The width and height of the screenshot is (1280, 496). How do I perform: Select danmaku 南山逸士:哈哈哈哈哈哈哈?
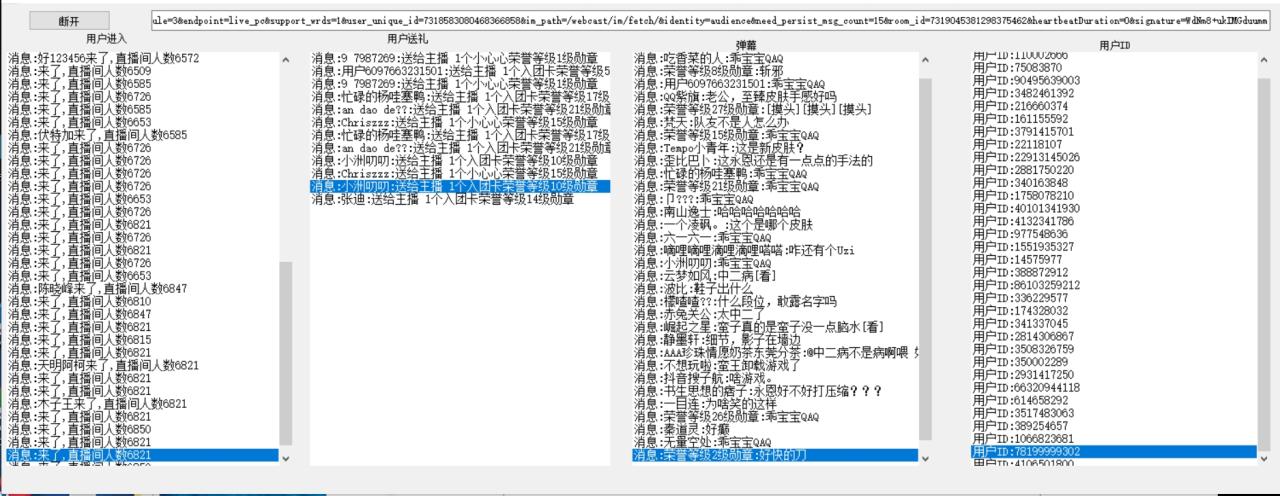click(775, 212)
